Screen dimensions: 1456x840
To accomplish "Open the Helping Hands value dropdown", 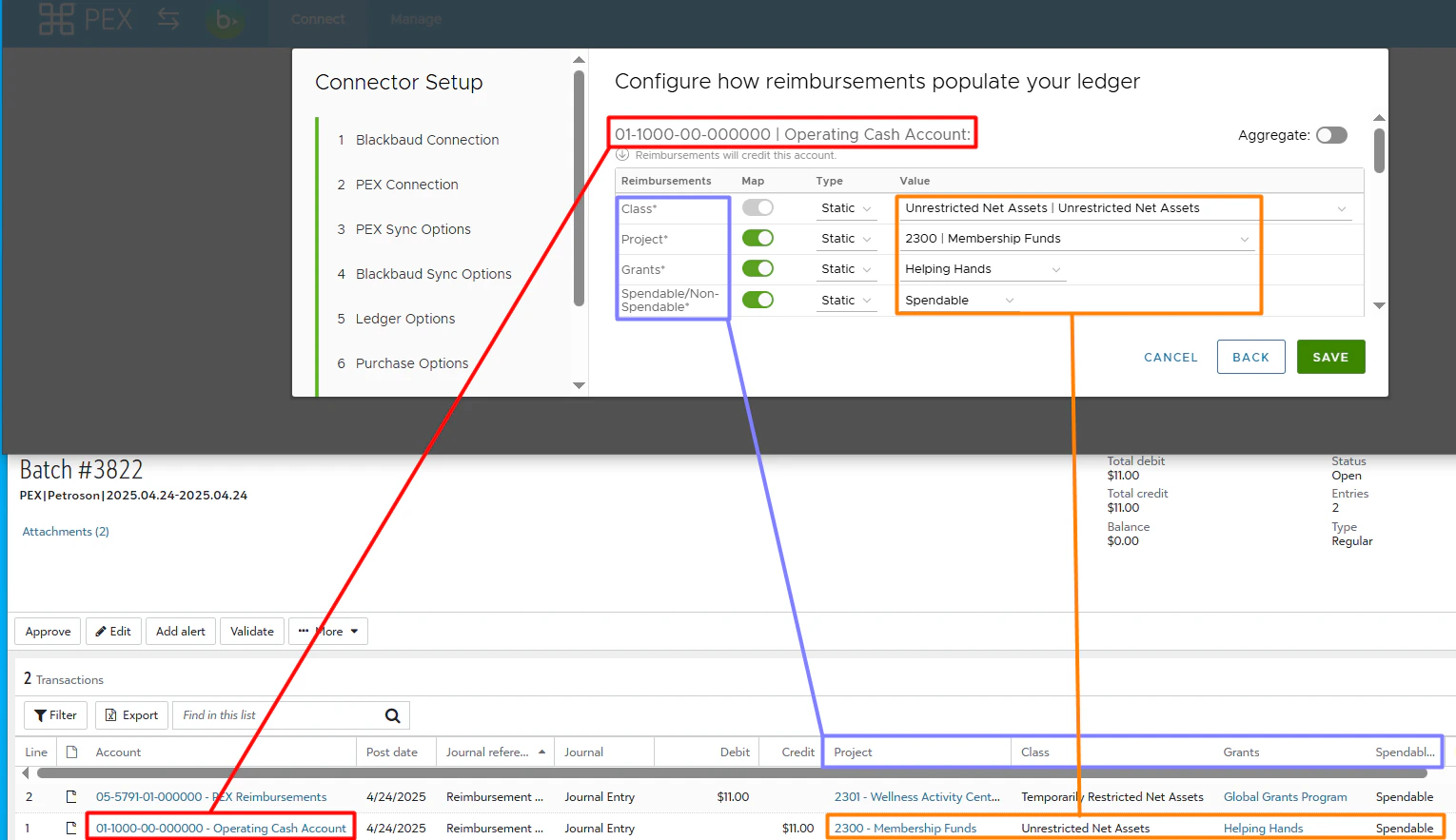I will tap(983, 269).
